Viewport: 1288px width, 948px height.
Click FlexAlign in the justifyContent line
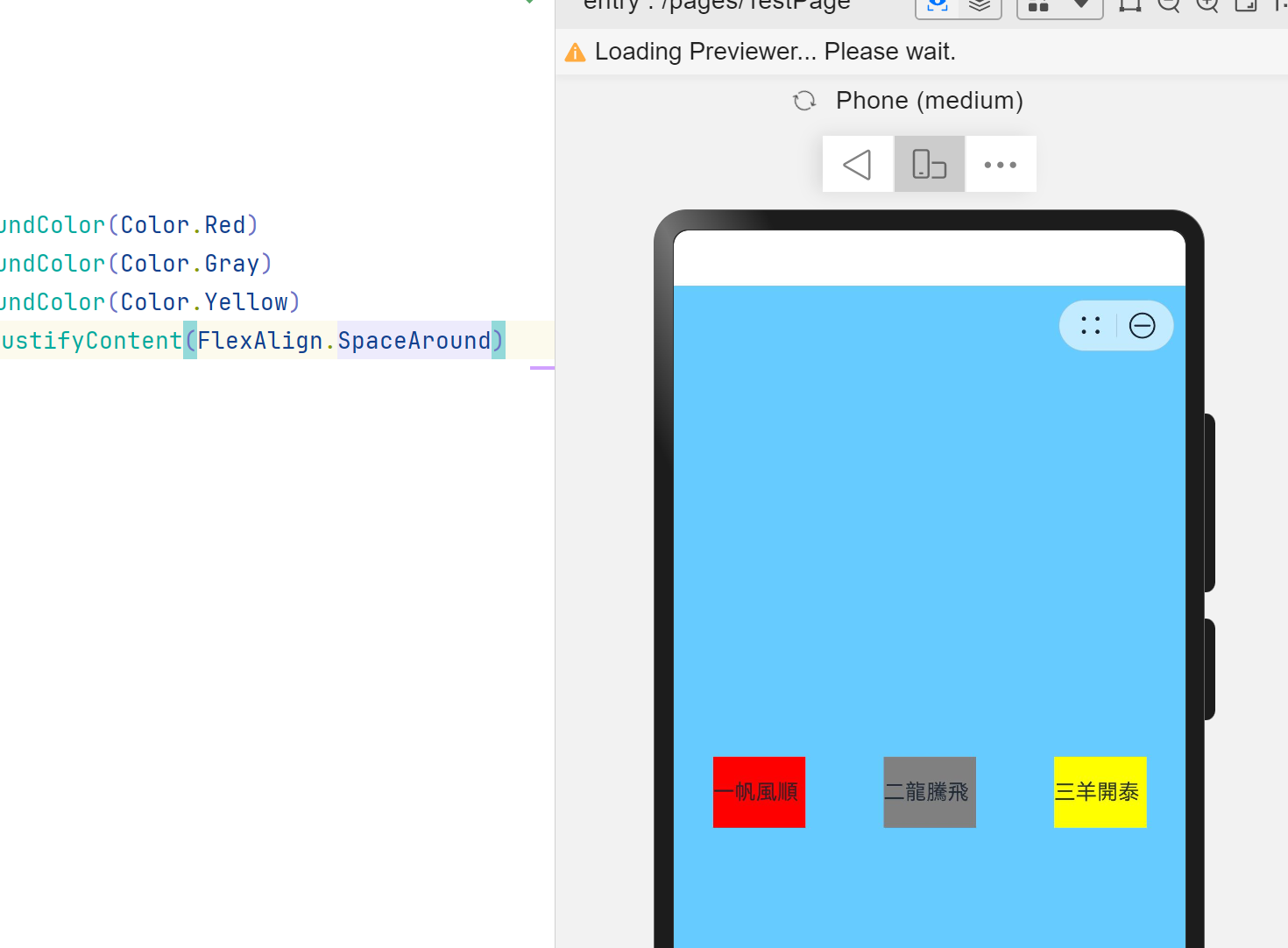coord(260,341)
